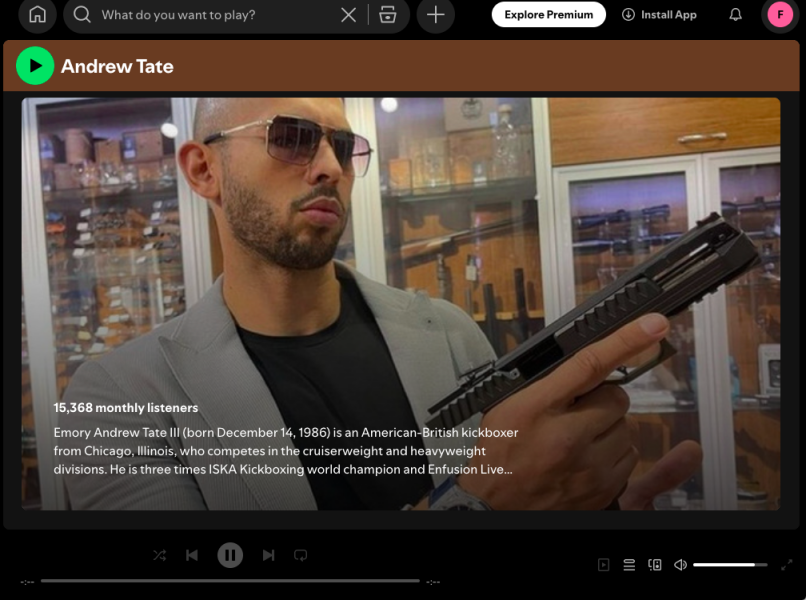Screen dimensions: 806x600
Task: Go to Home via house icon
Action: (38, 15)
